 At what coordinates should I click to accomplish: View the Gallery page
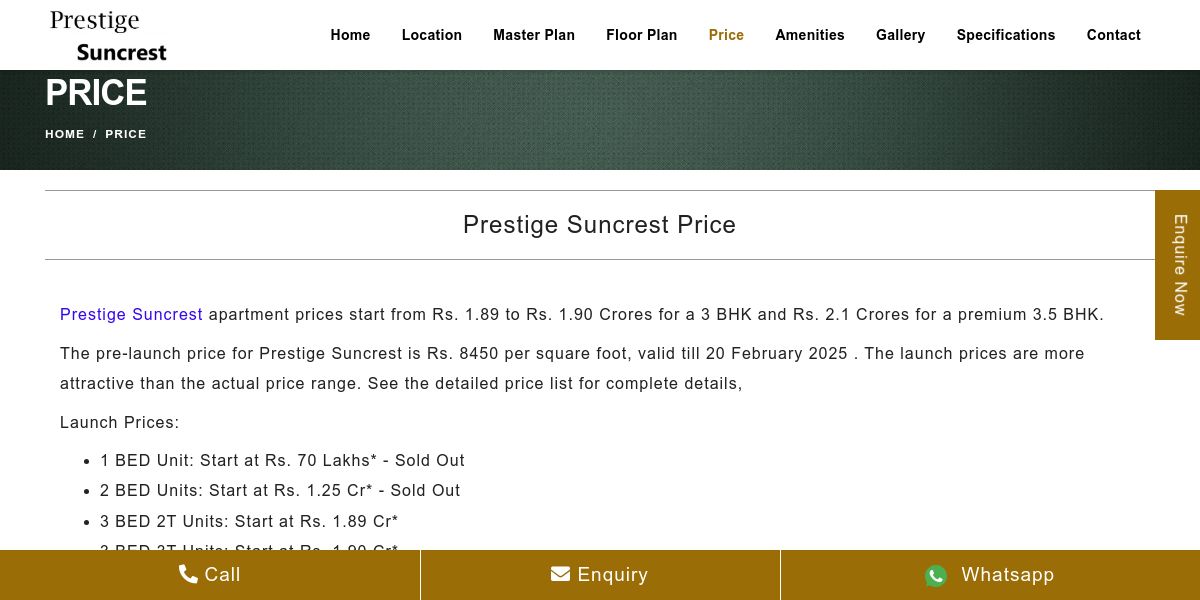pos(900,35)
